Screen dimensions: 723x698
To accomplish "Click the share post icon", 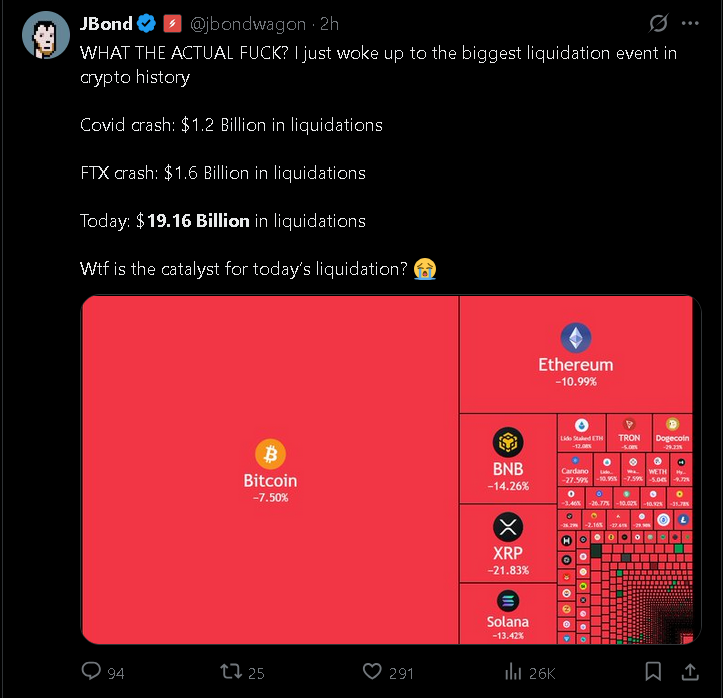I will pos(689,671).
